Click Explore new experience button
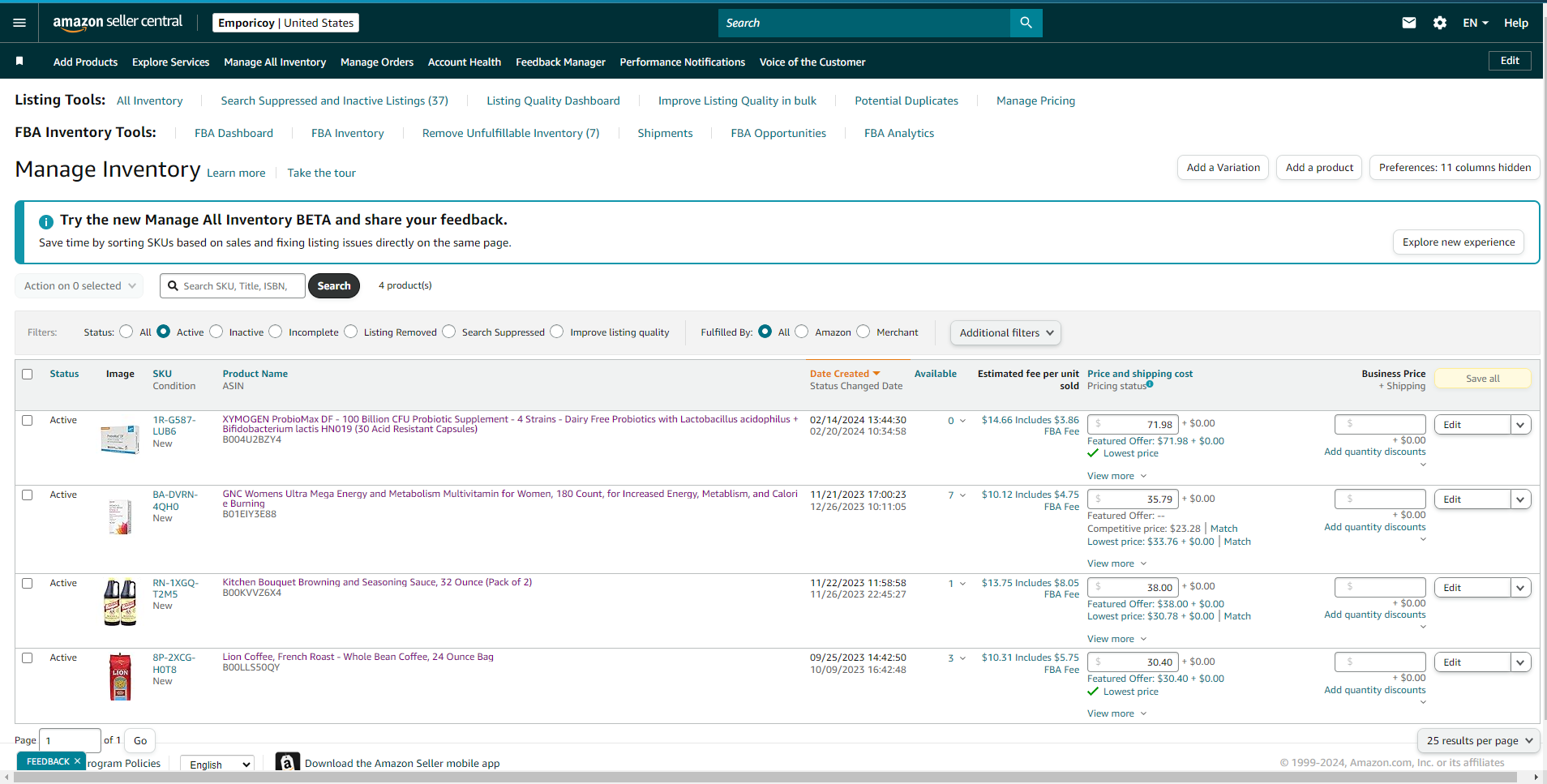The image size is (1547, 784). coord(1459,242)
